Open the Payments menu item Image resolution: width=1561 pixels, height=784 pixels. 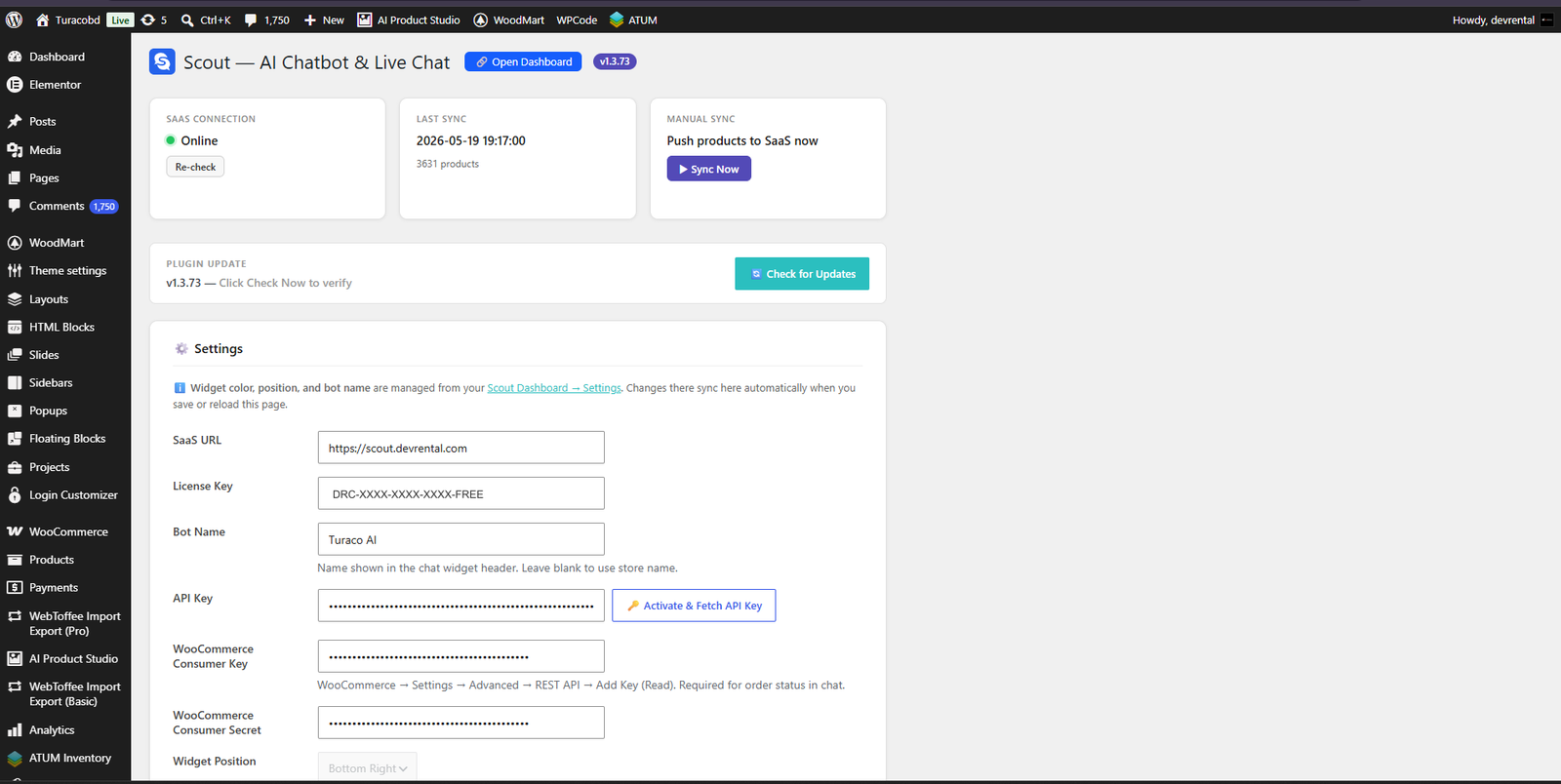pyautogui.click(x=65, y=588)
